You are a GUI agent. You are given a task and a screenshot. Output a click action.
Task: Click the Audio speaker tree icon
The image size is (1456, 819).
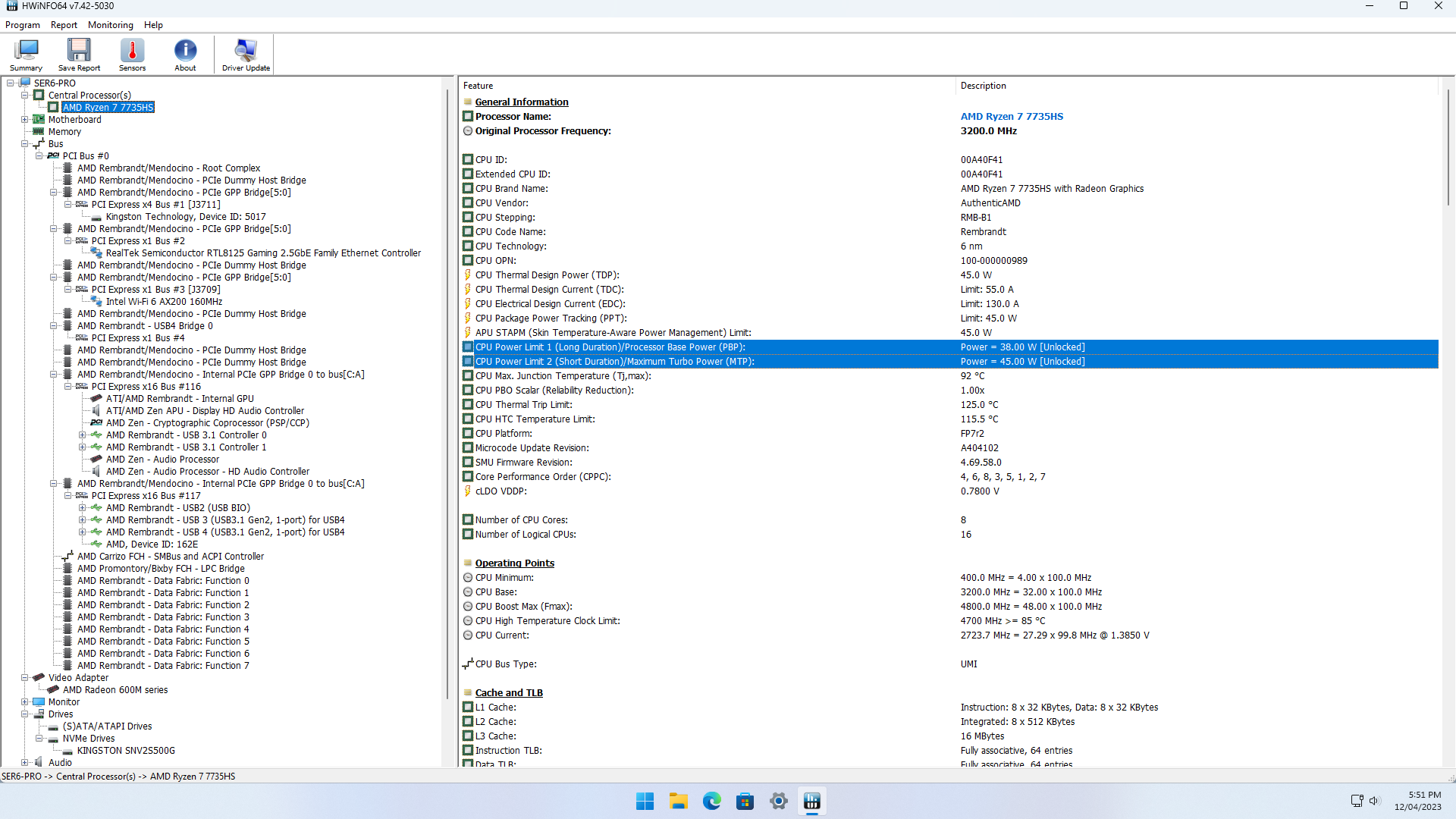point(39,763)
